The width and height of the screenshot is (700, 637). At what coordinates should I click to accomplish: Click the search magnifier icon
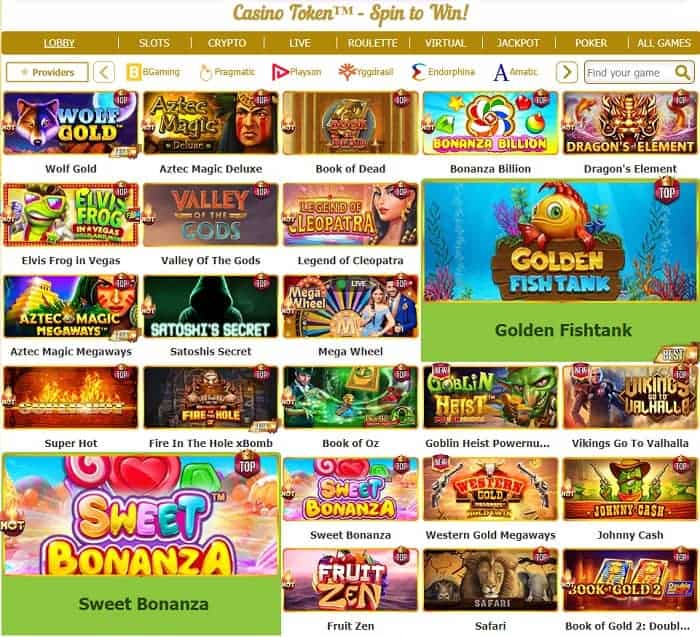pyautogui.click(x=682, y=72)
